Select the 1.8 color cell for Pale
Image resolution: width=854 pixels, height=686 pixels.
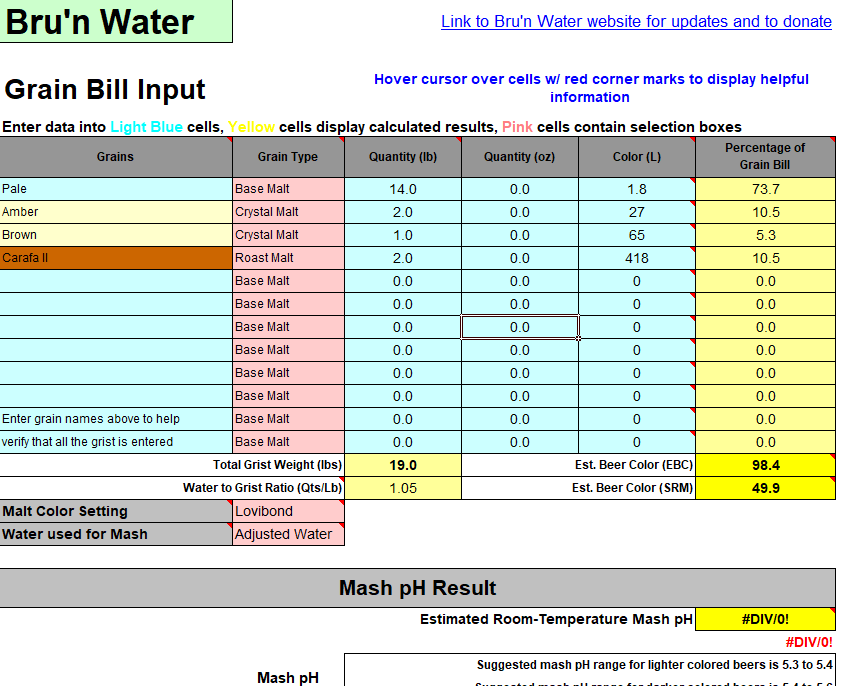tap(637, 189)
